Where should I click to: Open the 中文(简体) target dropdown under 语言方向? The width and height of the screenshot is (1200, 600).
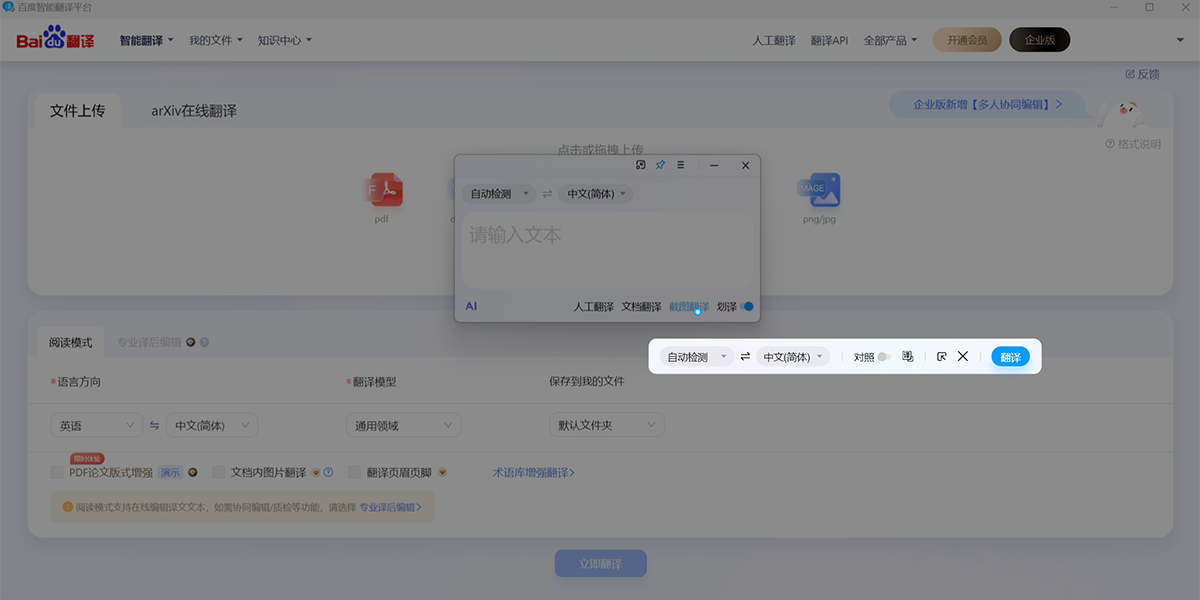(212, 425)
